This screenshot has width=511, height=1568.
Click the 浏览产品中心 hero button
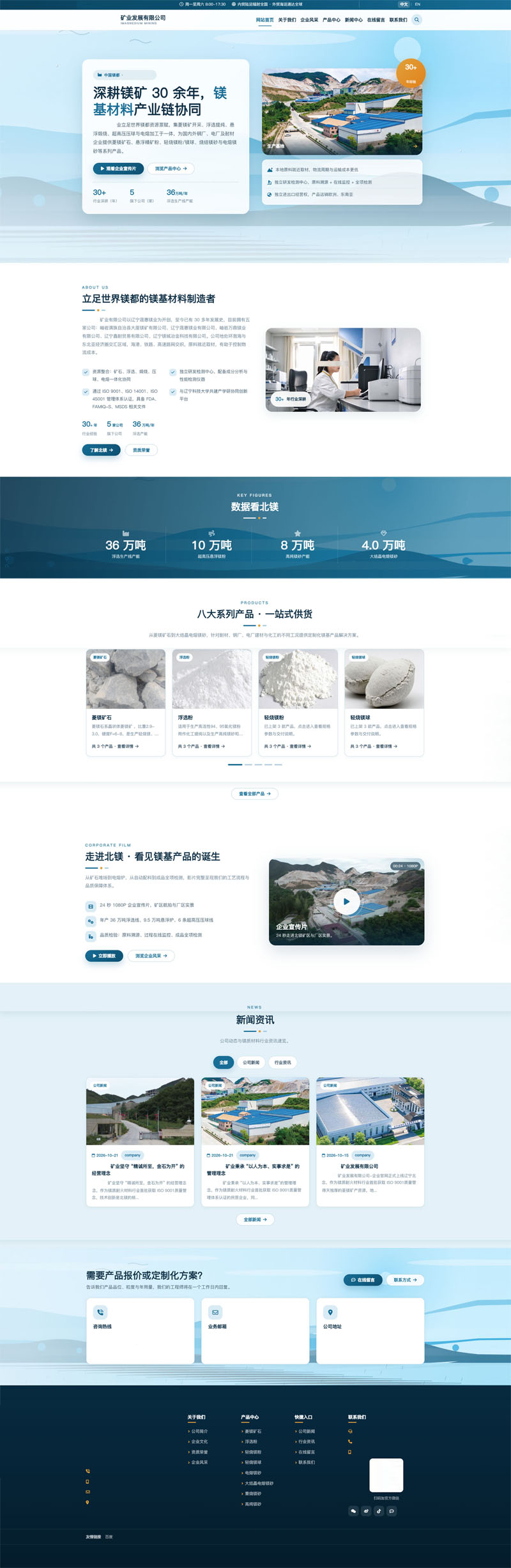click(171, 169)
